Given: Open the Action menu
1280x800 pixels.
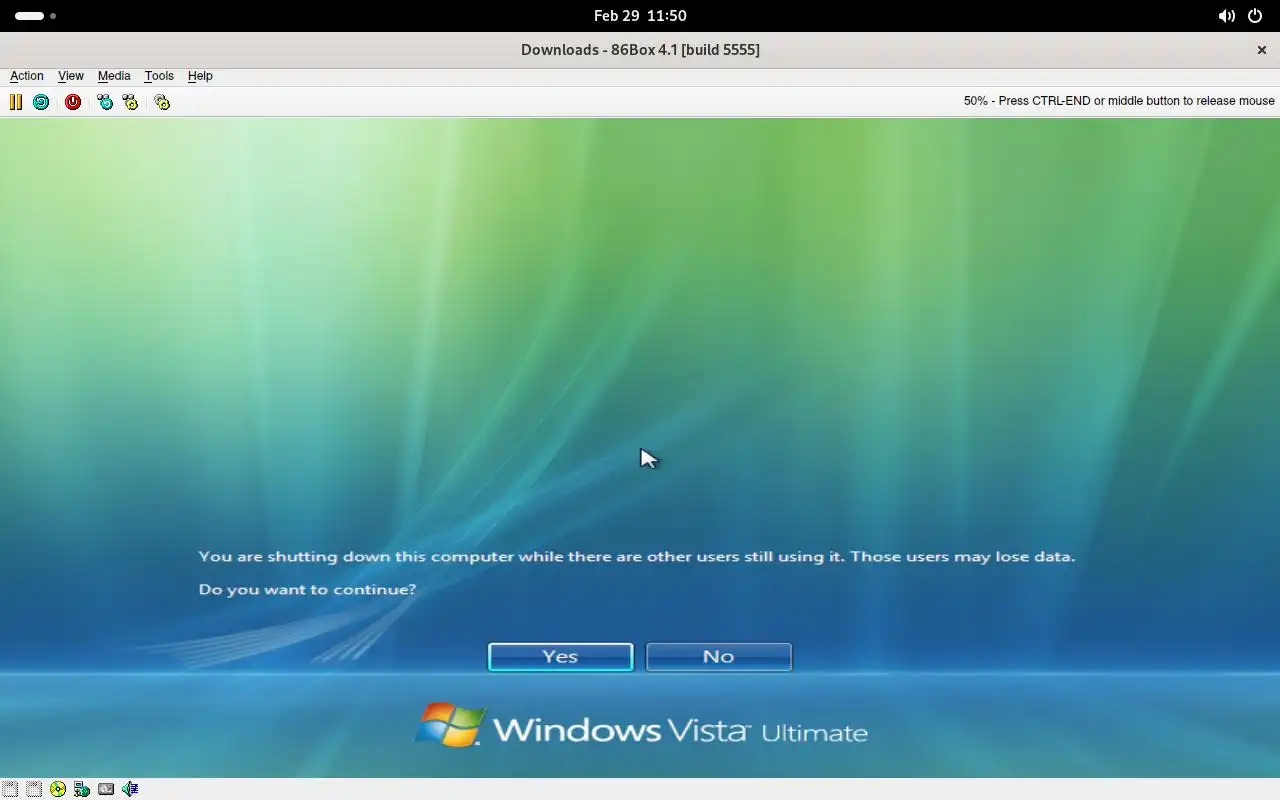Looking at the screenshot, I should 27,76.
